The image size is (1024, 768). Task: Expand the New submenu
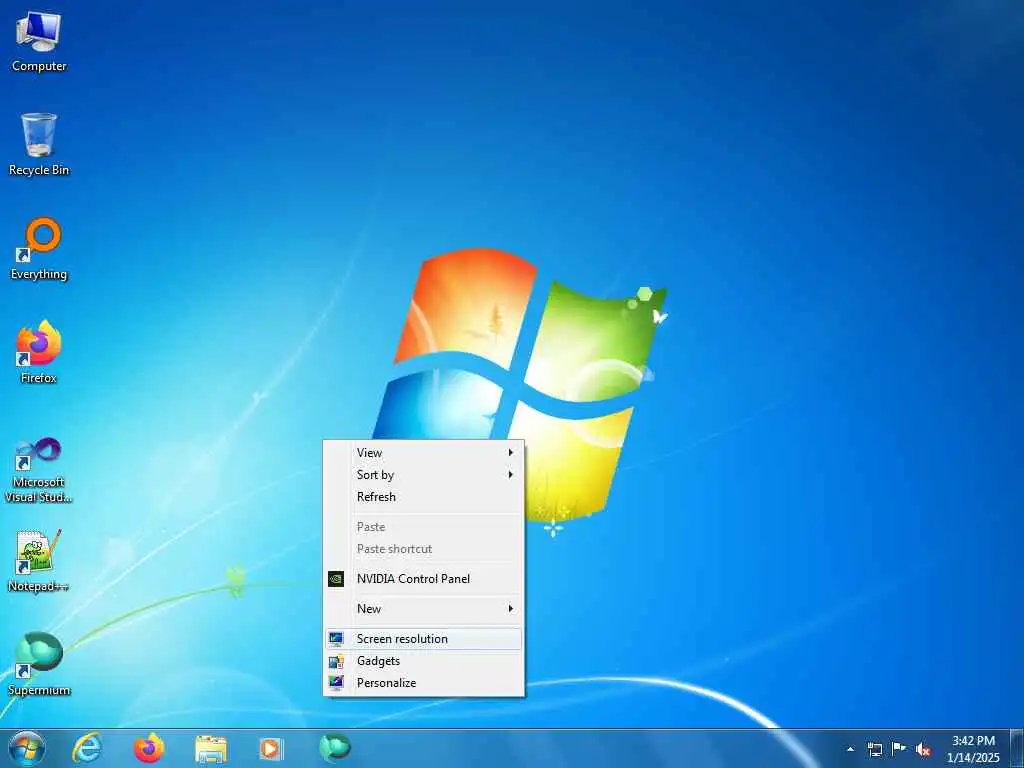[x=424, y=609]
